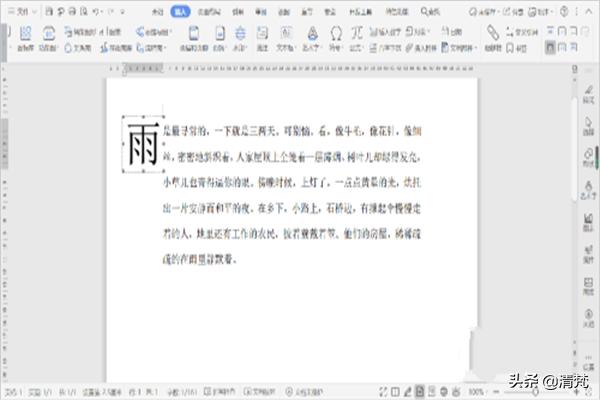Switch to the Home (开始) tab

(157, 12)
